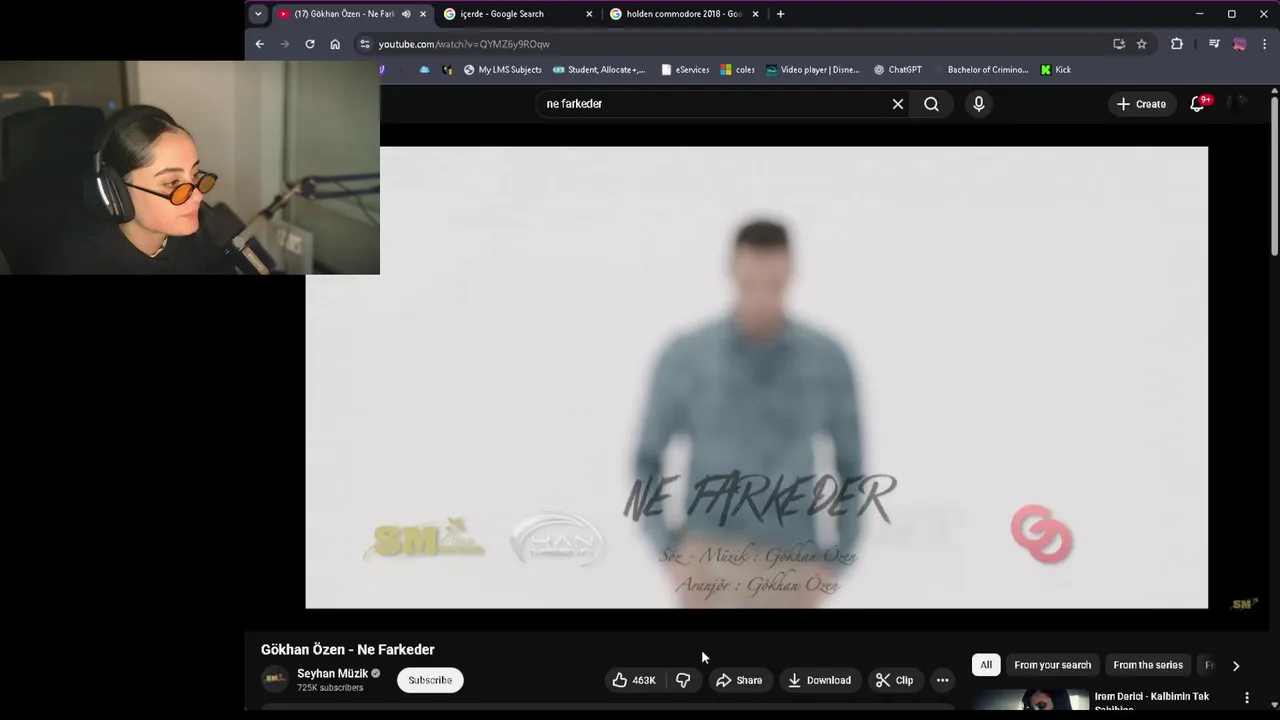The height and width of the screenshot is (720, 1280).
Task: Open the Video player Disney bookmark
Action: pyautogui.click(x=813, y=70)
